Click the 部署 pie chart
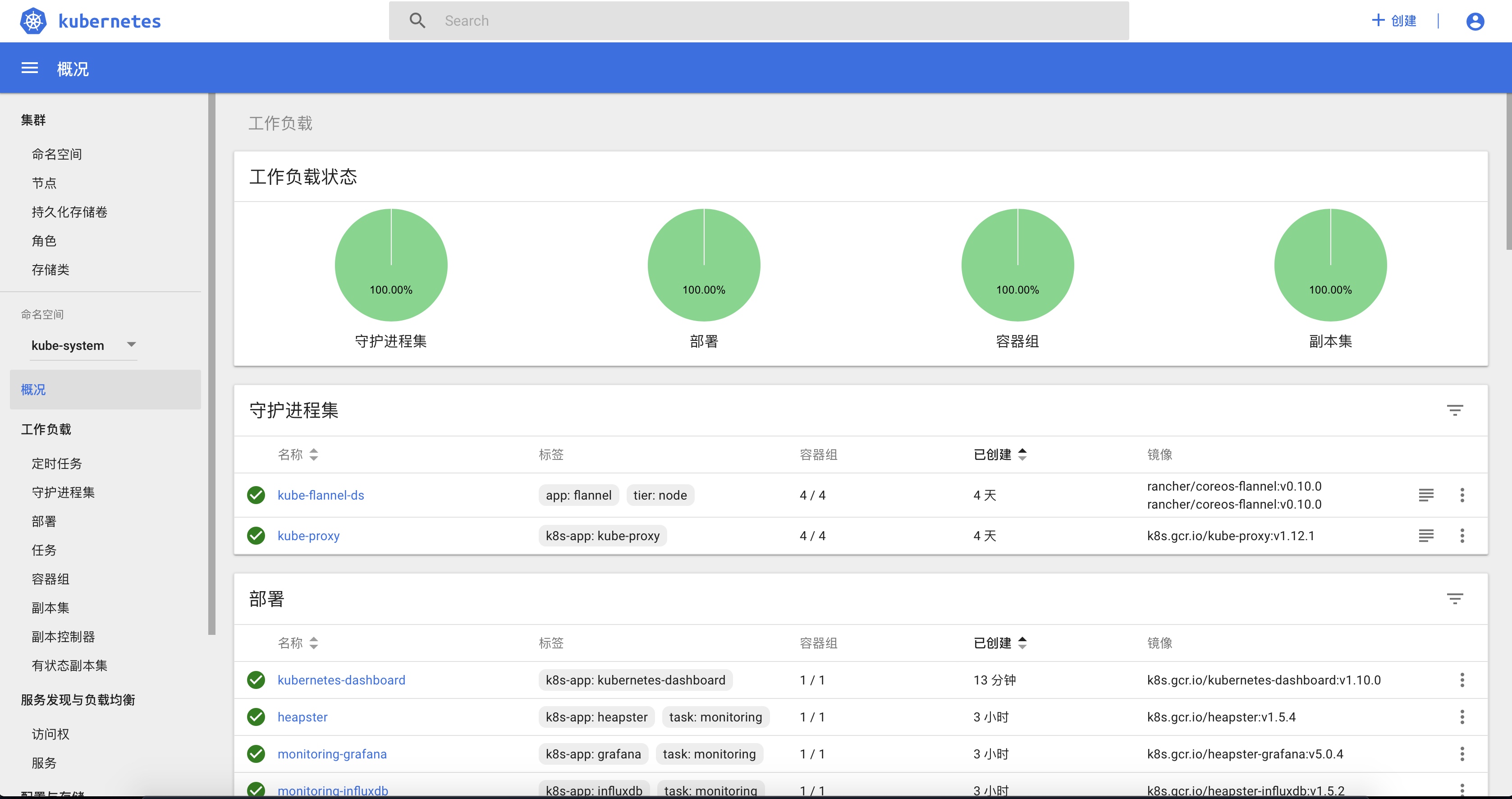This screenshot has width=1512, height=799. coord(704,265)
